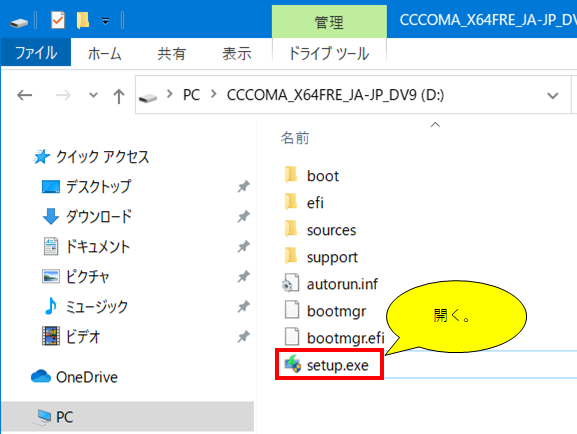Click the pin icon beside ダウンロード
The image size is (577, 434).
tap(243, 216)
